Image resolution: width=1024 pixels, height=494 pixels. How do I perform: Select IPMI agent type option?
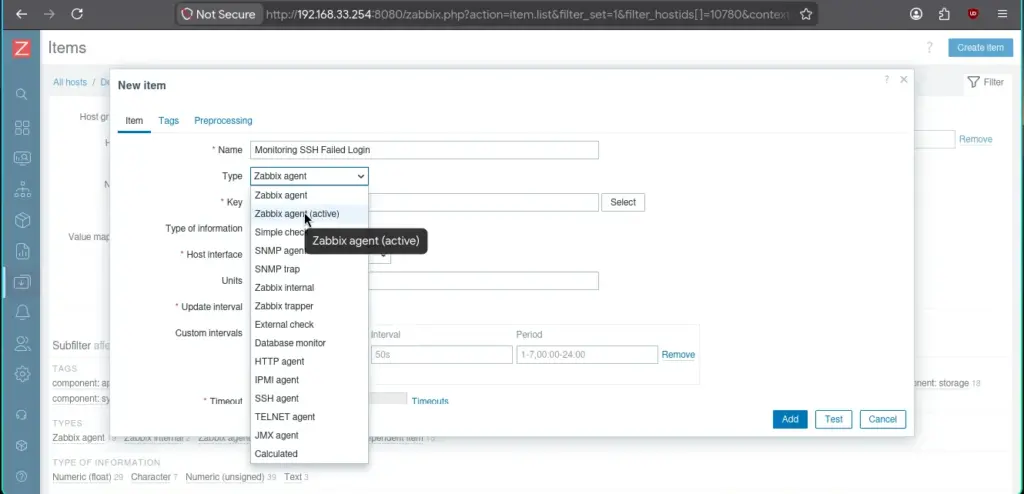(x=309, y=380)
